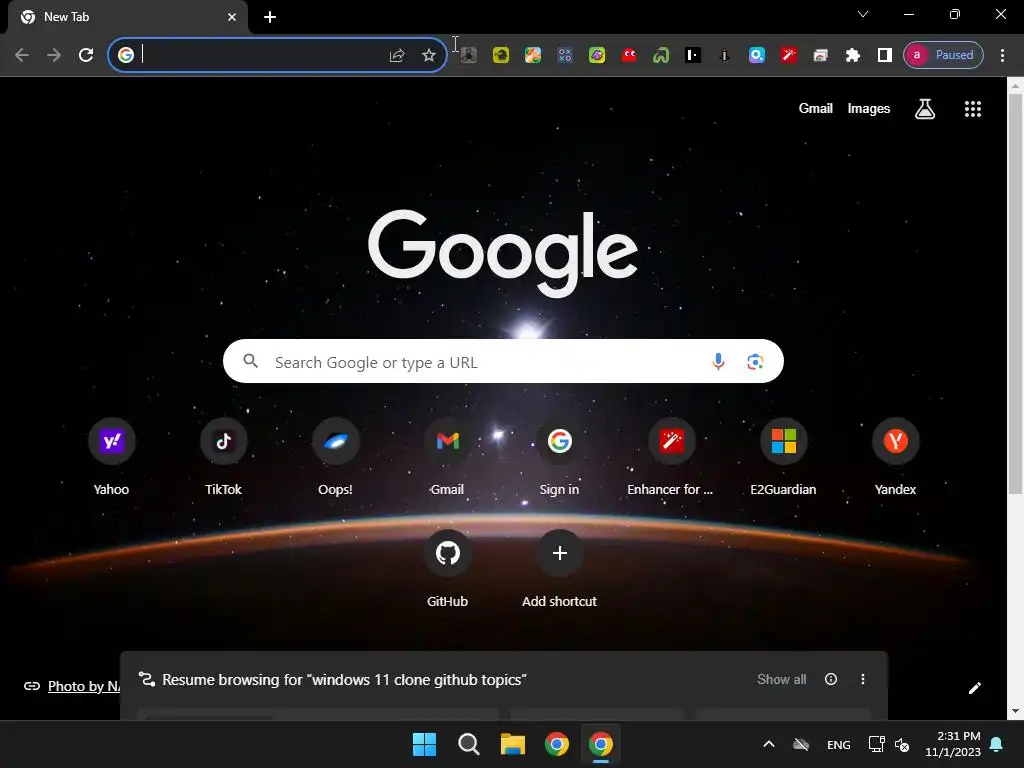This screenshot has width=1024, height=768.
Task: Open Resume browsing card's more options menu
Action: click(863, 679)
